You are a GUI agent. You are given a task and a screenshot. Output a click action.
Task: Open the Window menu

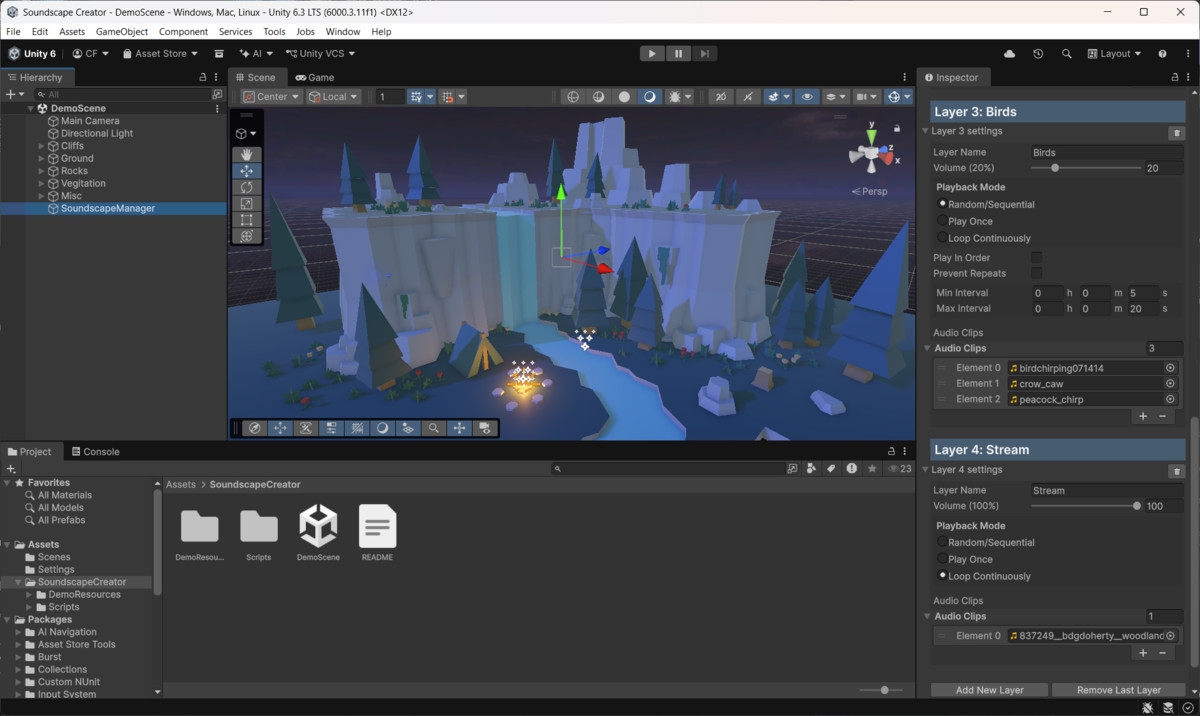coord(343,32)
